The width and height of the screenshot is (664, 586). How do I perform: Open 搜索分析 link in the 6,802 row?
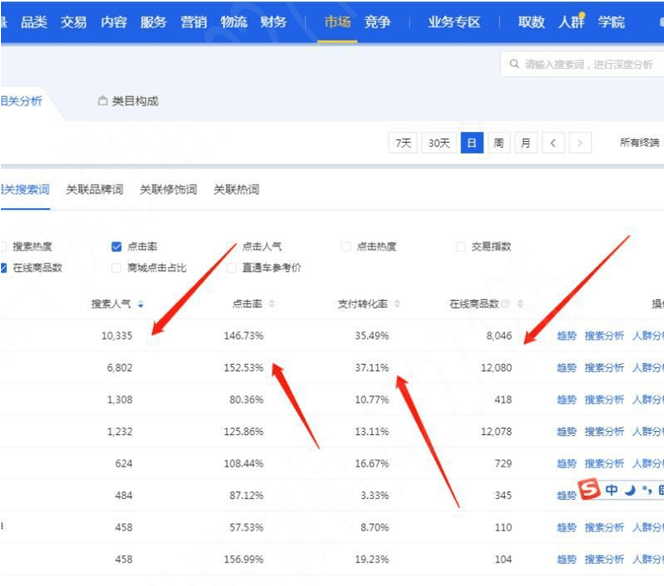click(x=604, y=368)
